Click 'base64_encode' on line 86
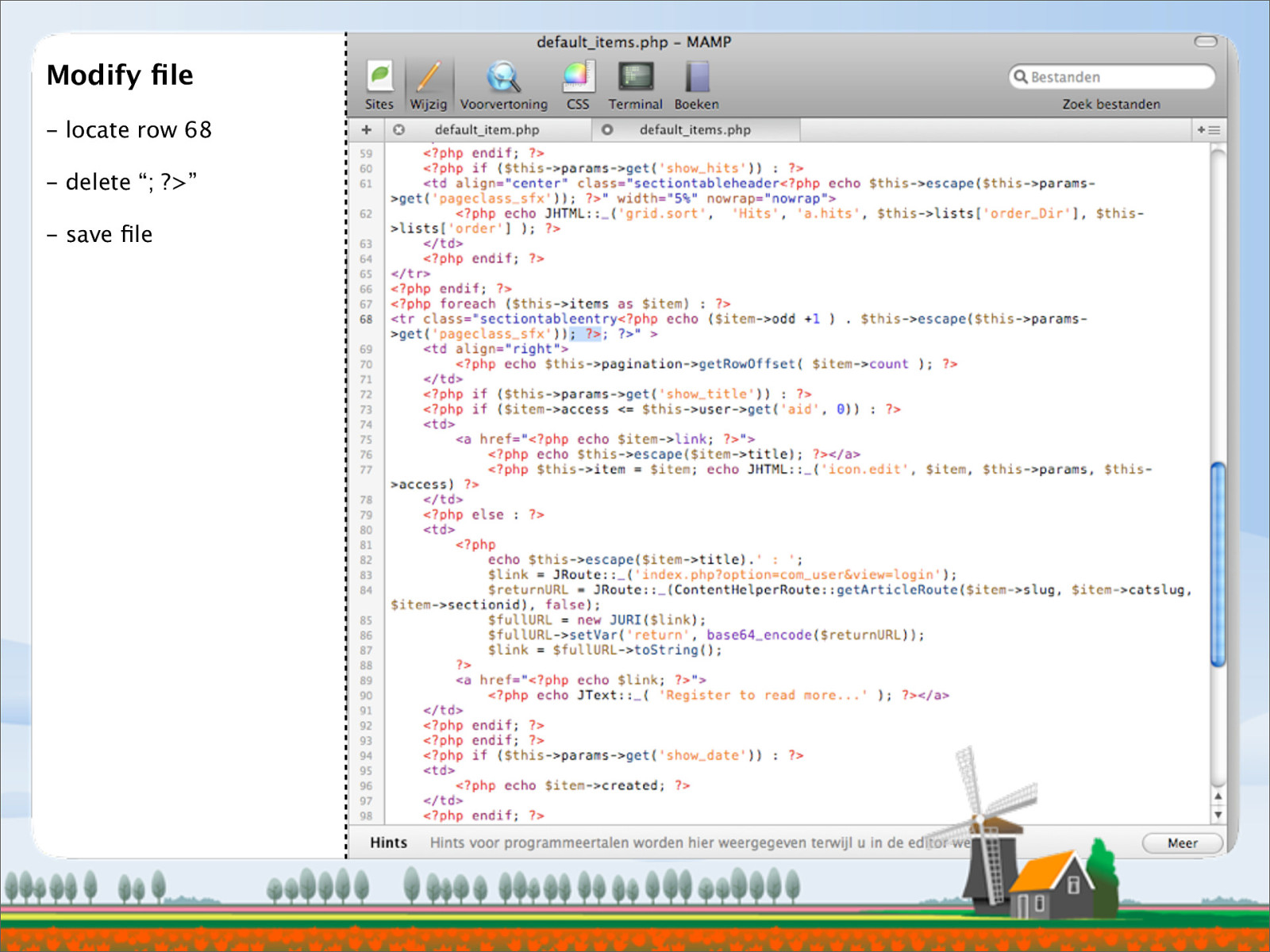 tap(759, 635)
